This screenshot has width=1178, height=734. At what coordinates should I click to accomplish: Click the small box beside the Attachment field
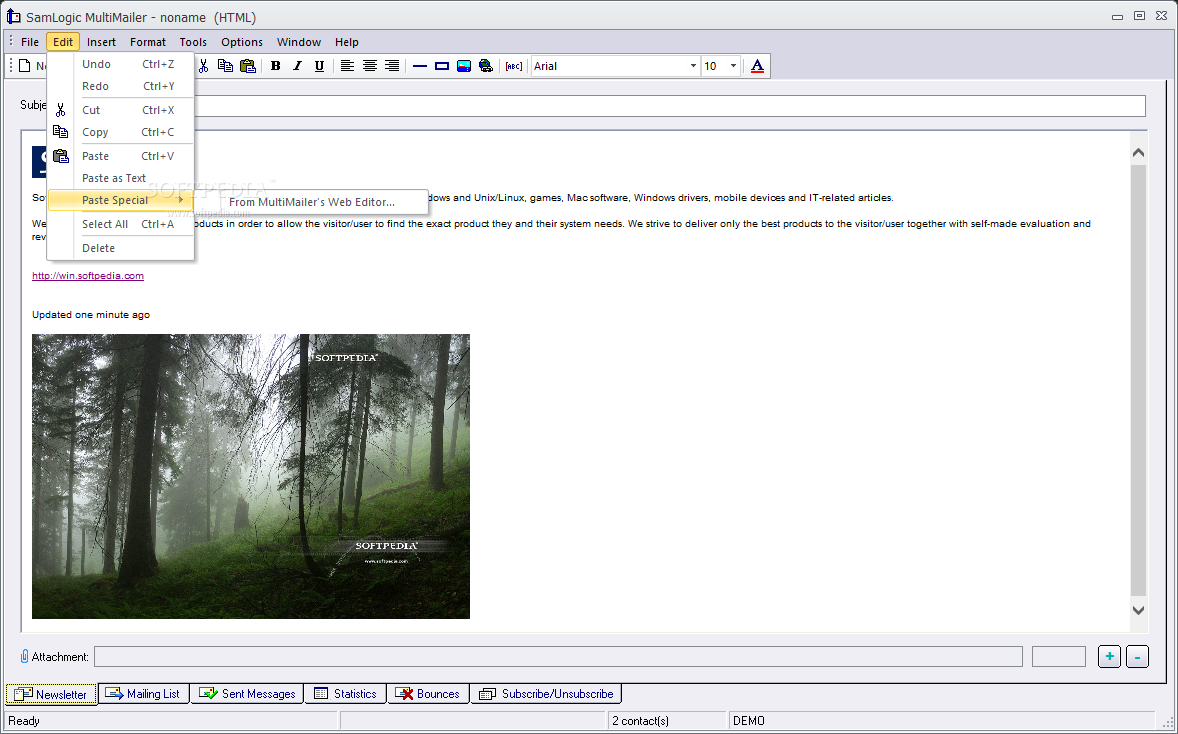[1059, 657]
